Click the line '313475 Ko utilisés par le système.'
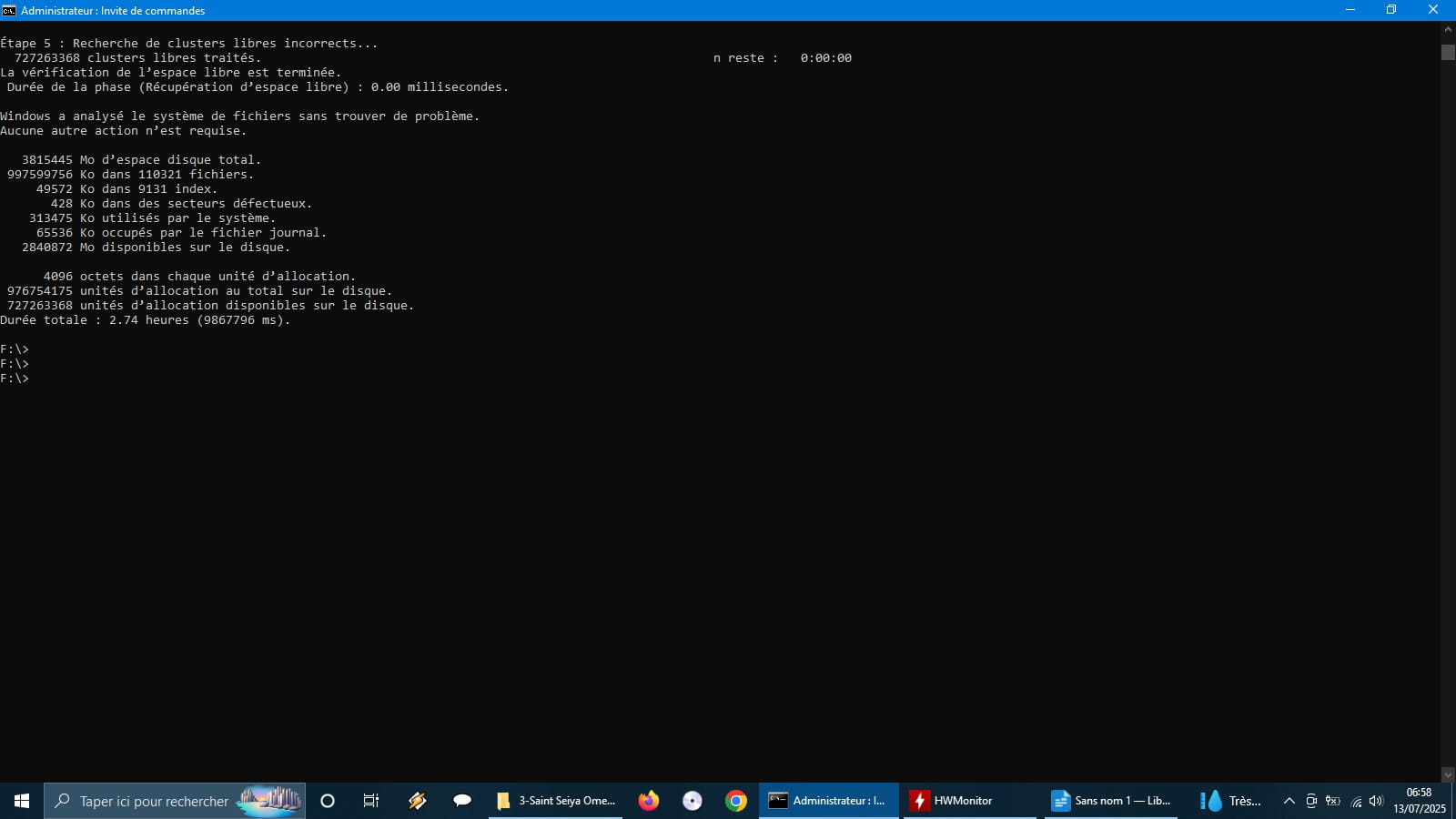 tap(152, 218)
